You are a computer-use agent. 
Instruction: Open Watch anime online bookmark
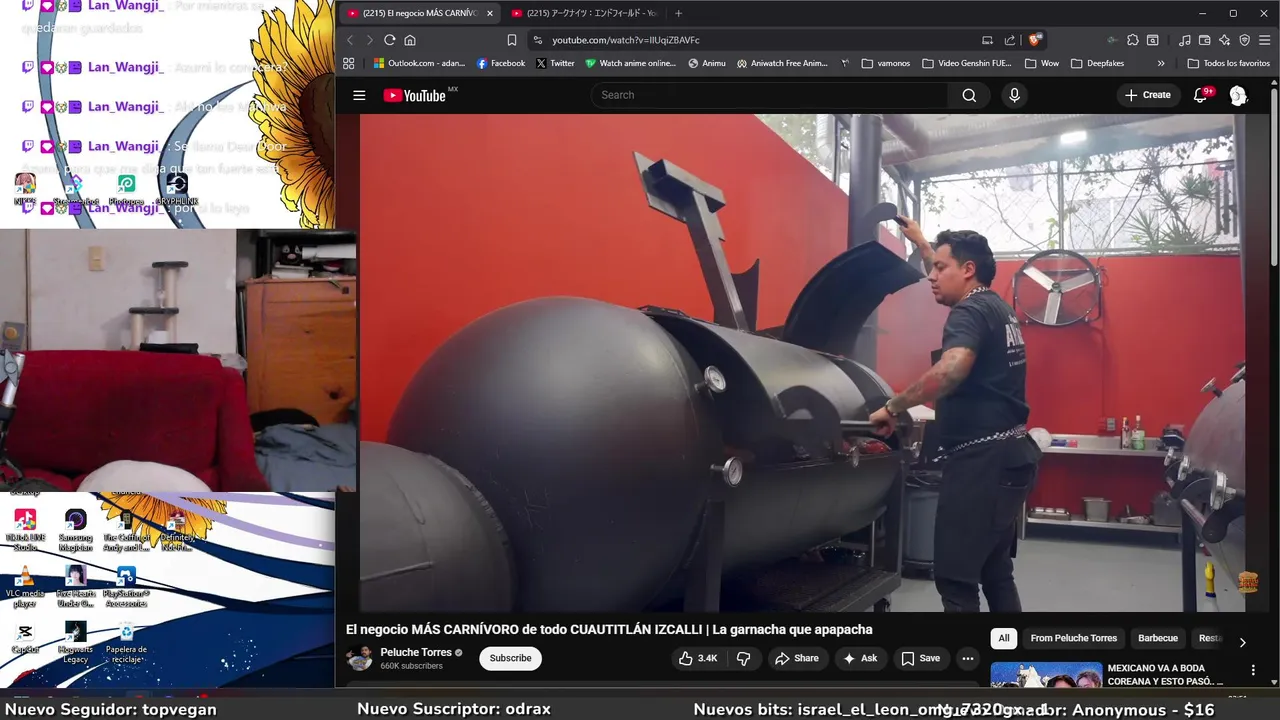coord(630,63)
